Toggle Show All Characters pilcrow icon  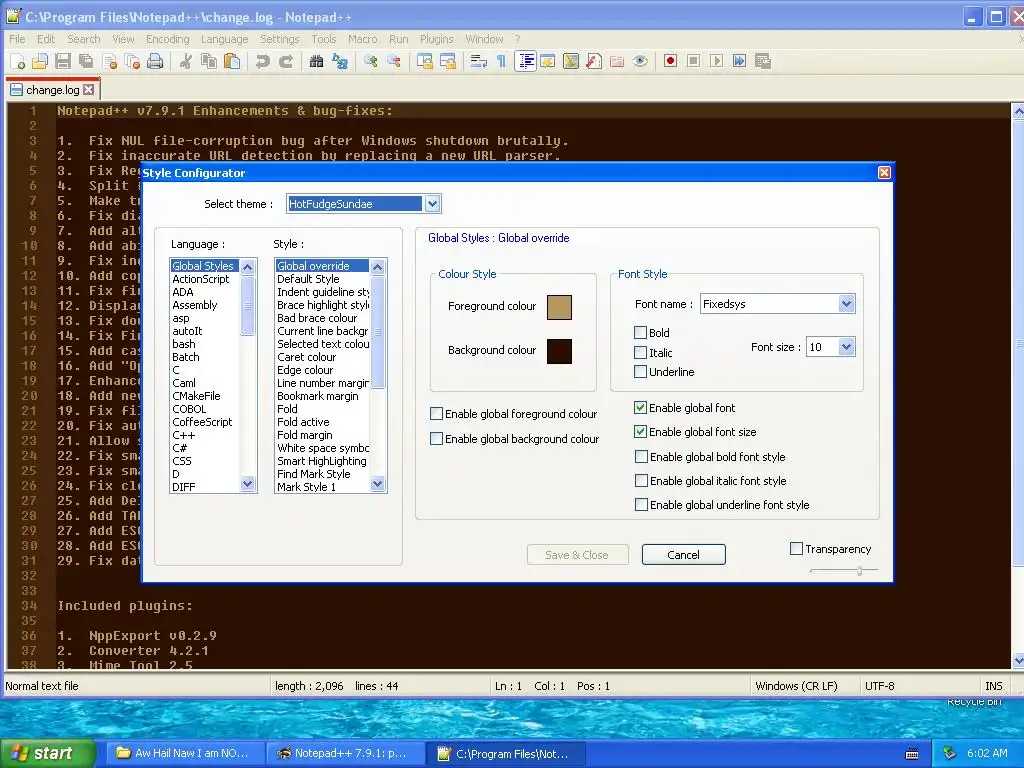click(502, 61)
